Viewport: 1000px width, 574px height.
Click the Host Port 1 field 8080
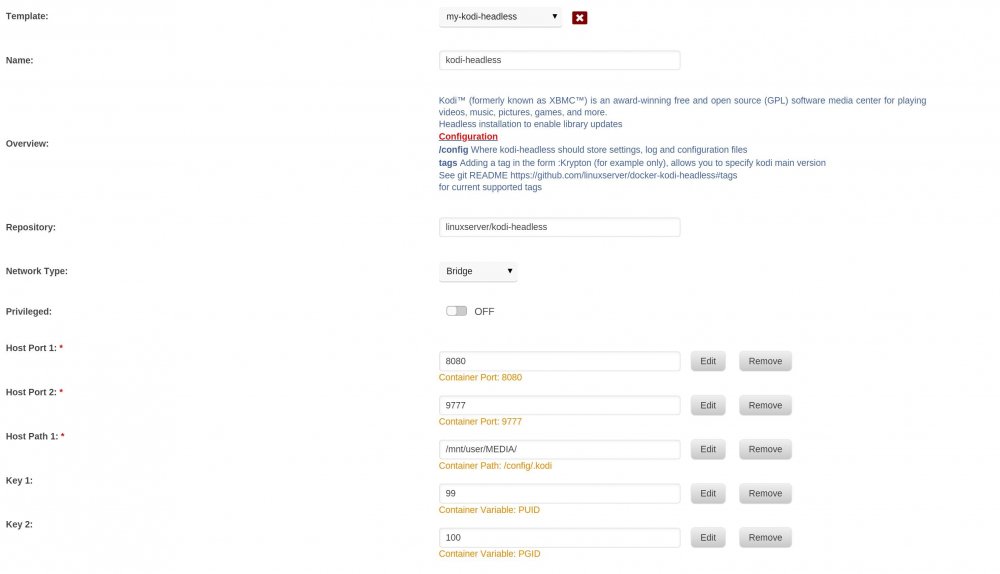pos(559,361)
